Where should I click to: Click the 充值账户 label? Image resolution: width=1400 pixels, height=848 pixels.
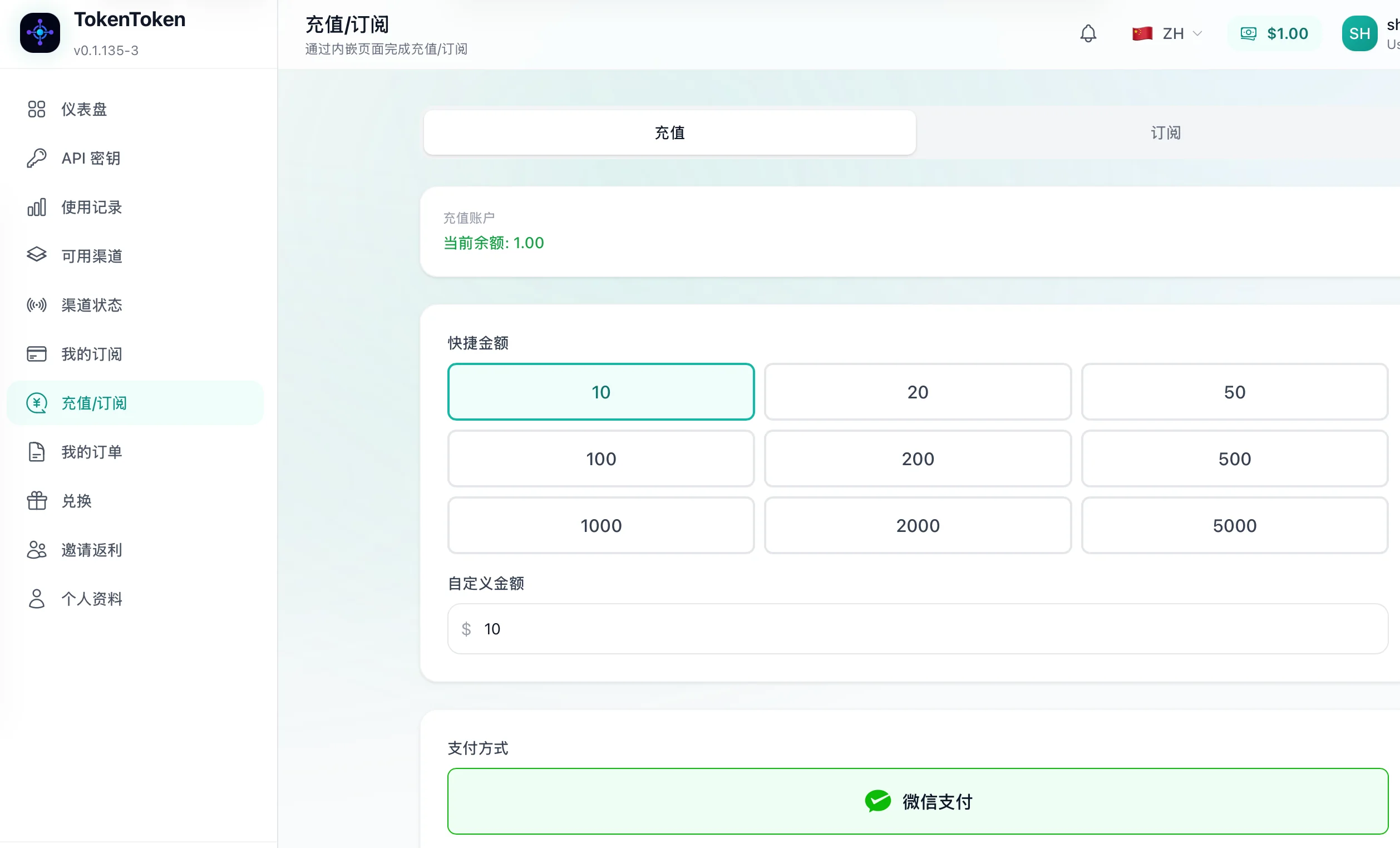[469, 218]
